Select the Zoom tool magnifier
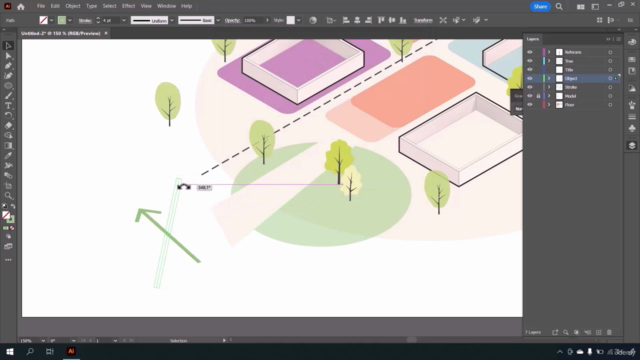The width and height of the screenshot is (640, 360). click(8, 196)
